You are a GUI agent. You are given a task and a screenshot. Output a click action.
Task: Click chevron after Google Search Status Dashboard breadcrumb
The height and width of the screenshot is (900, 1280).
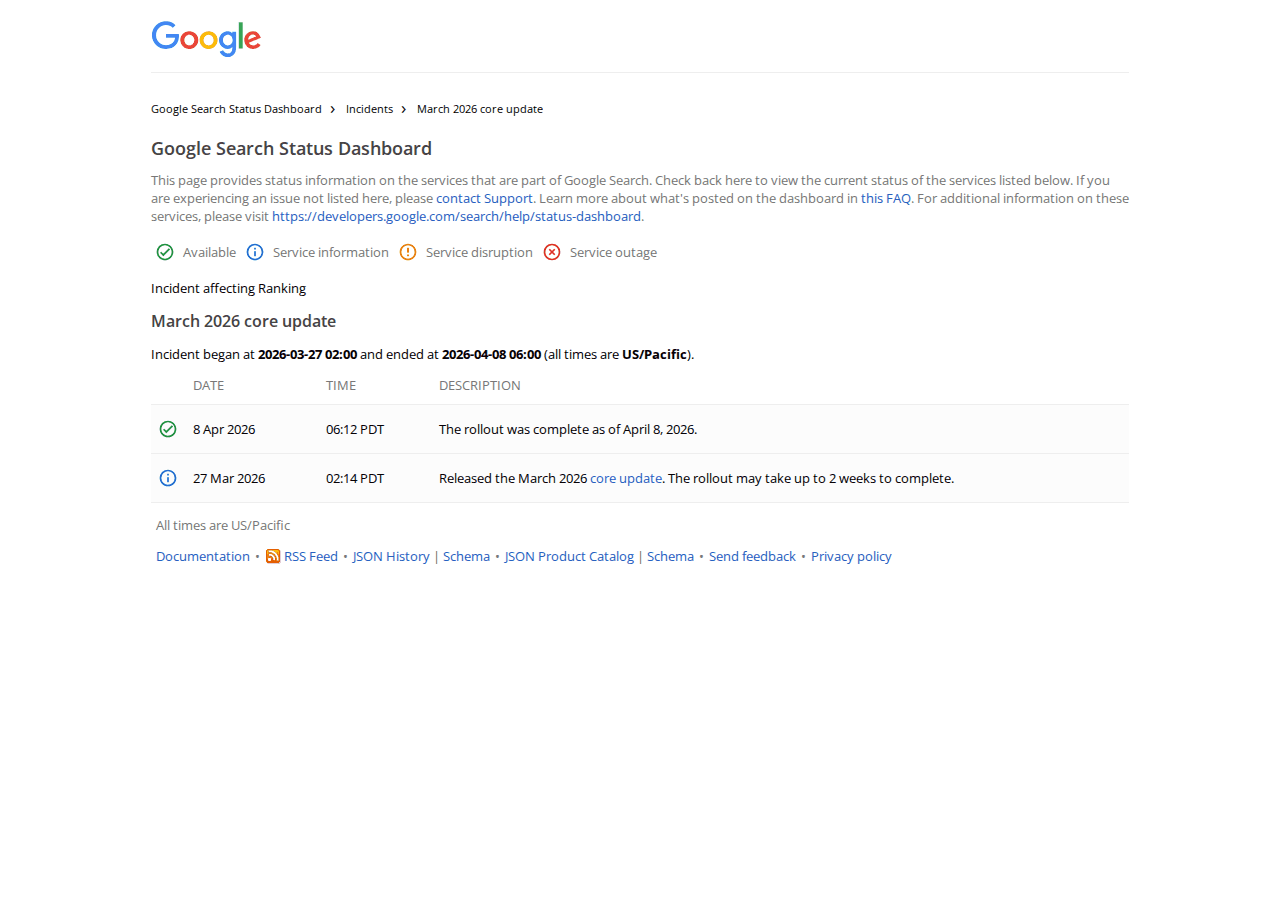coord(333,109)
